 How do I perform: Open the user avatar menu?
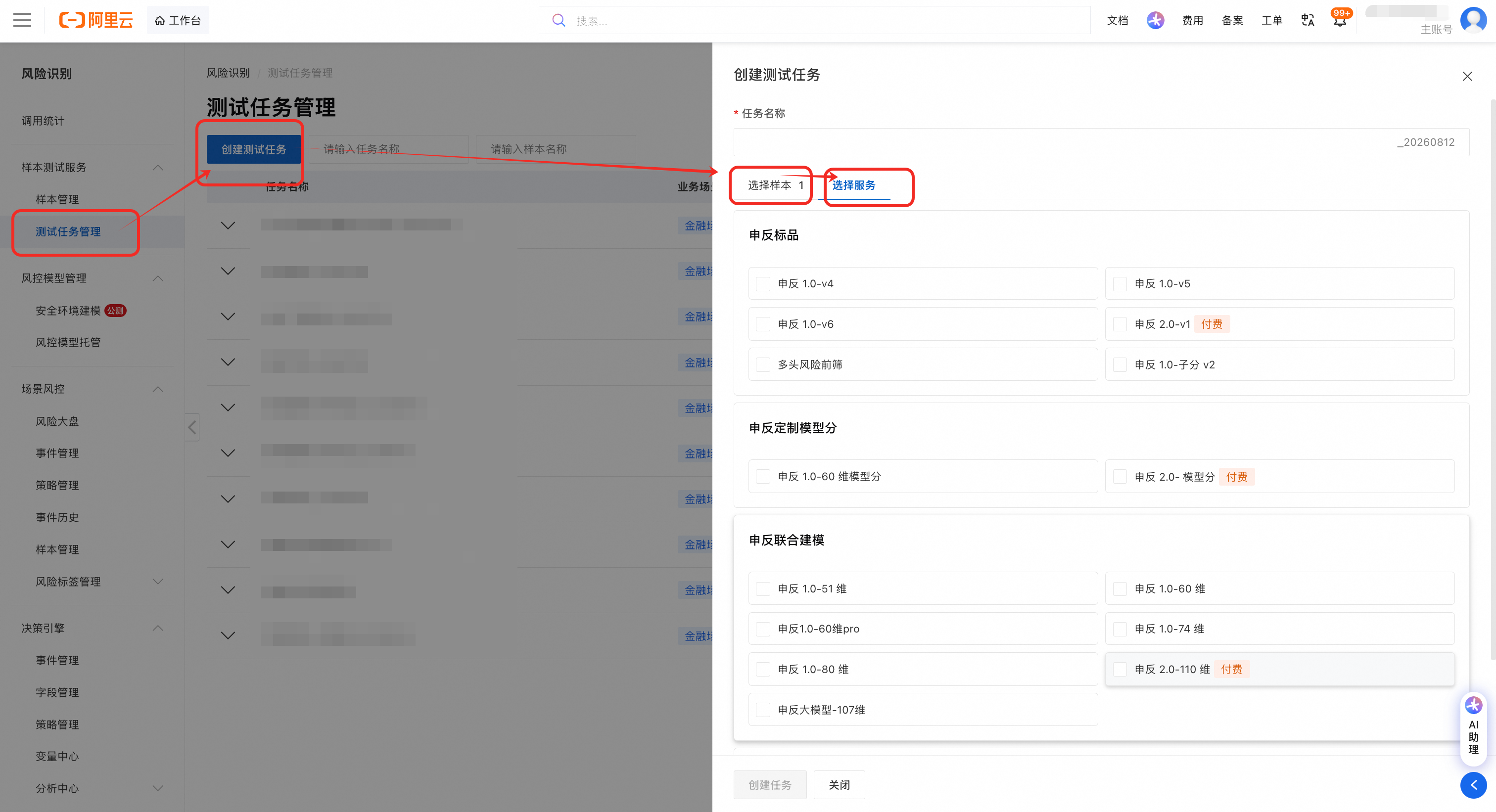tap(1473, 20)
